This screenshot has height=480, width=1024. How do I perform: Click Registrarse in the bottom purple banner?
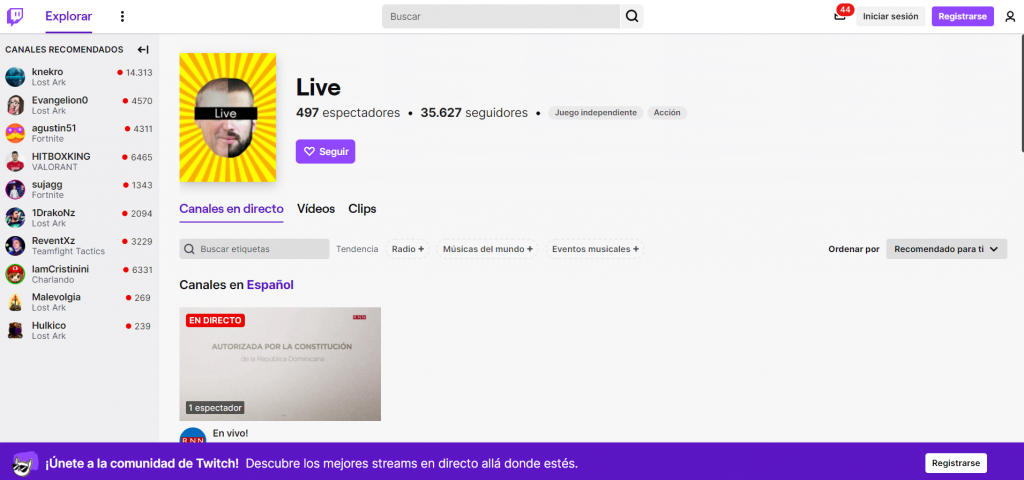(956, 463)
